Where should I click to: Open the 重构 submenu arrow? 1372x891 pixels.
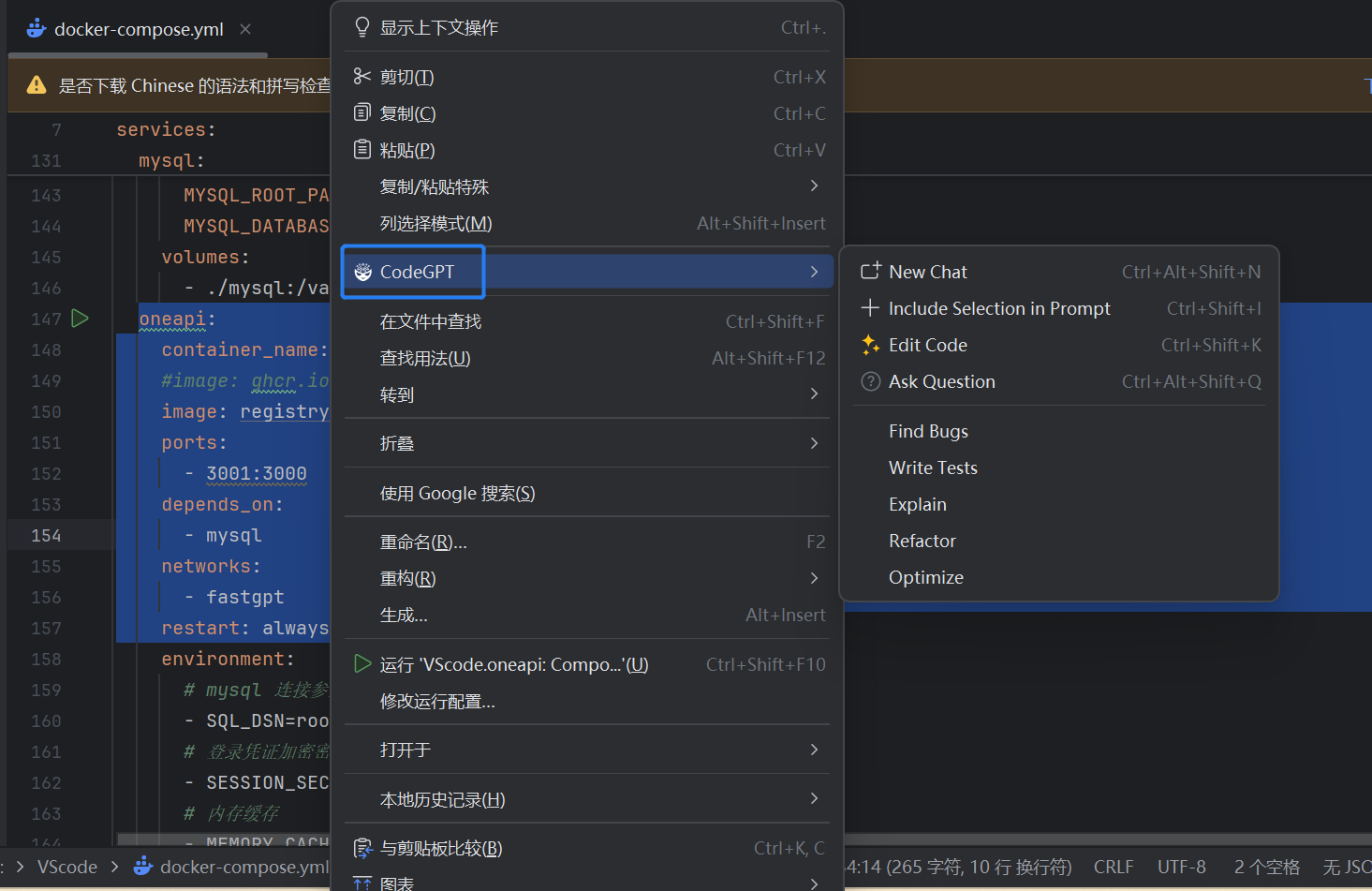point(814,578)
